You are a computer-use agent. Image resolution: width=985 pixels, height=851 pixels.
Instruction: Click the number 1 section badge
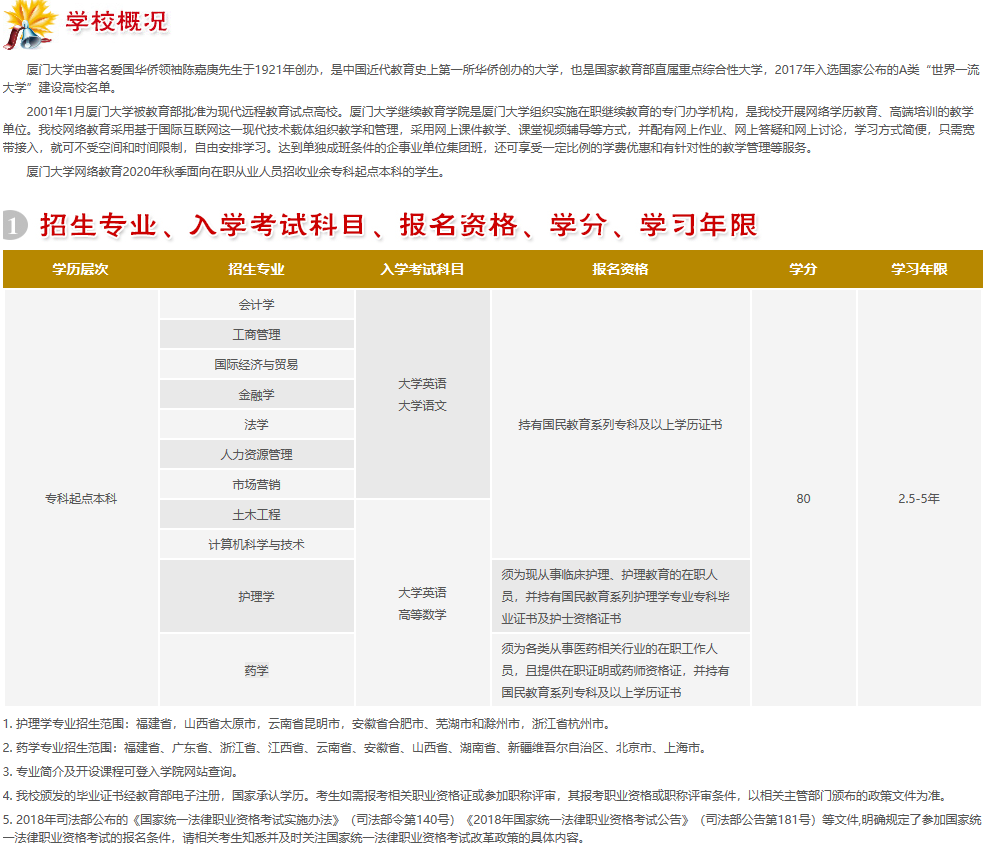pos(15,225)
